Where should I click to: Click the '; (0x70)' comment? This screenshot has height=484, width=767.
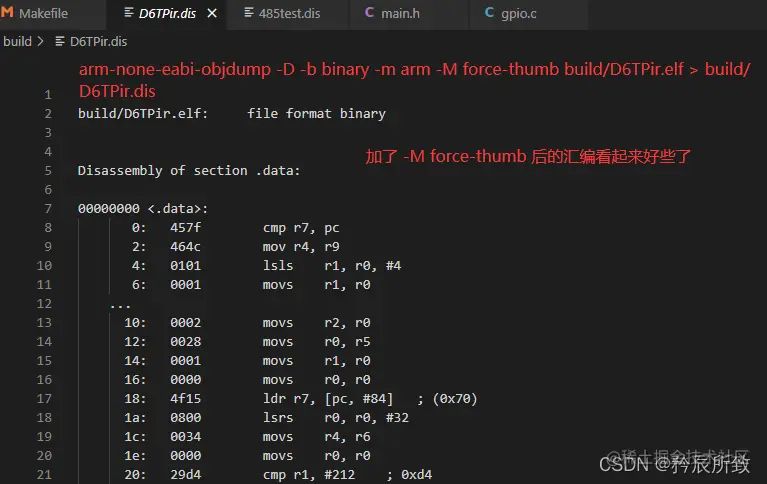447,398
